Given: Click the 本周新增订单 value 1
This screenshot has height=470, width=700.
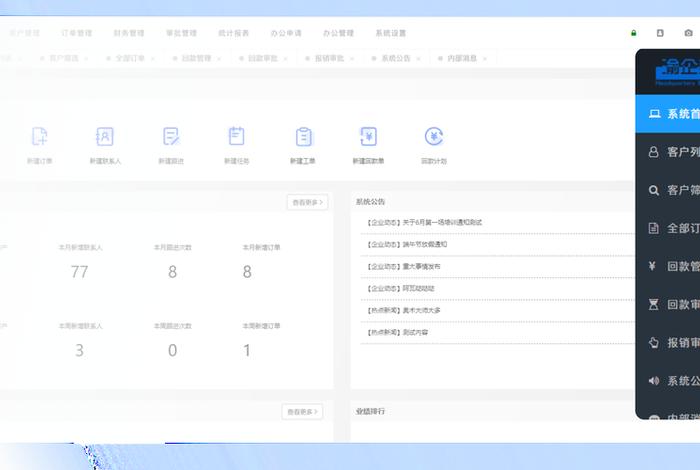Looking at the screenshot, I should (247, 350).
